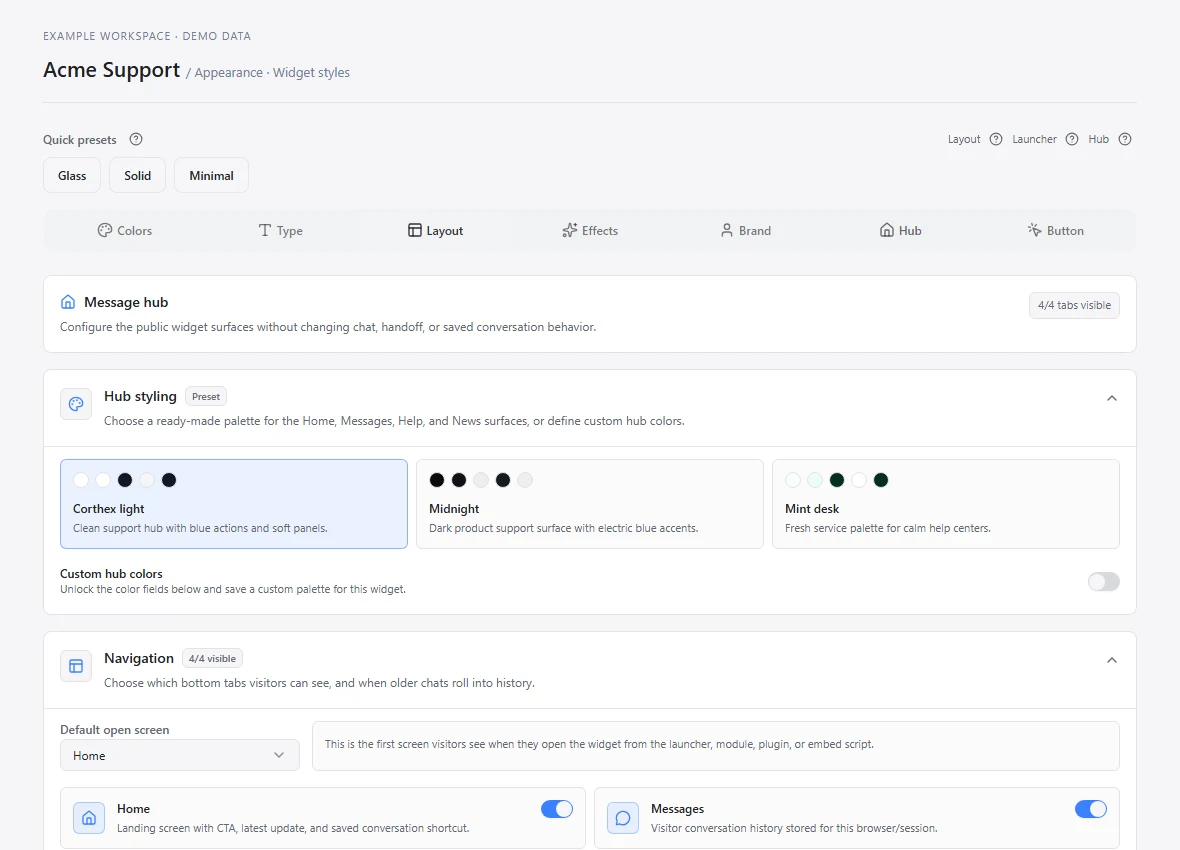Open the Hub tab
Screen dimensions: 1180x850
click(900, 230)
